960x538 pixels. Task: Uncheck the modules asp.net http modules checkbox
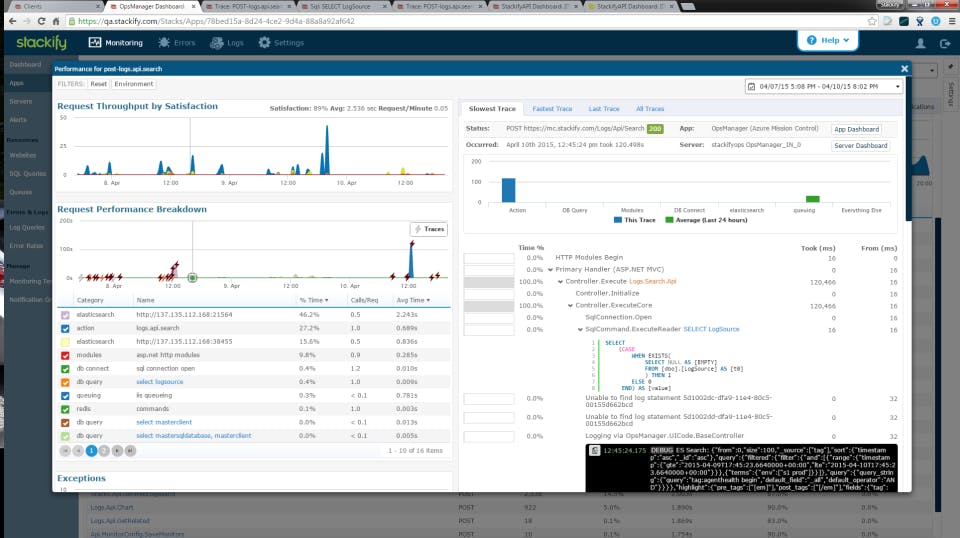coord(66,356)
